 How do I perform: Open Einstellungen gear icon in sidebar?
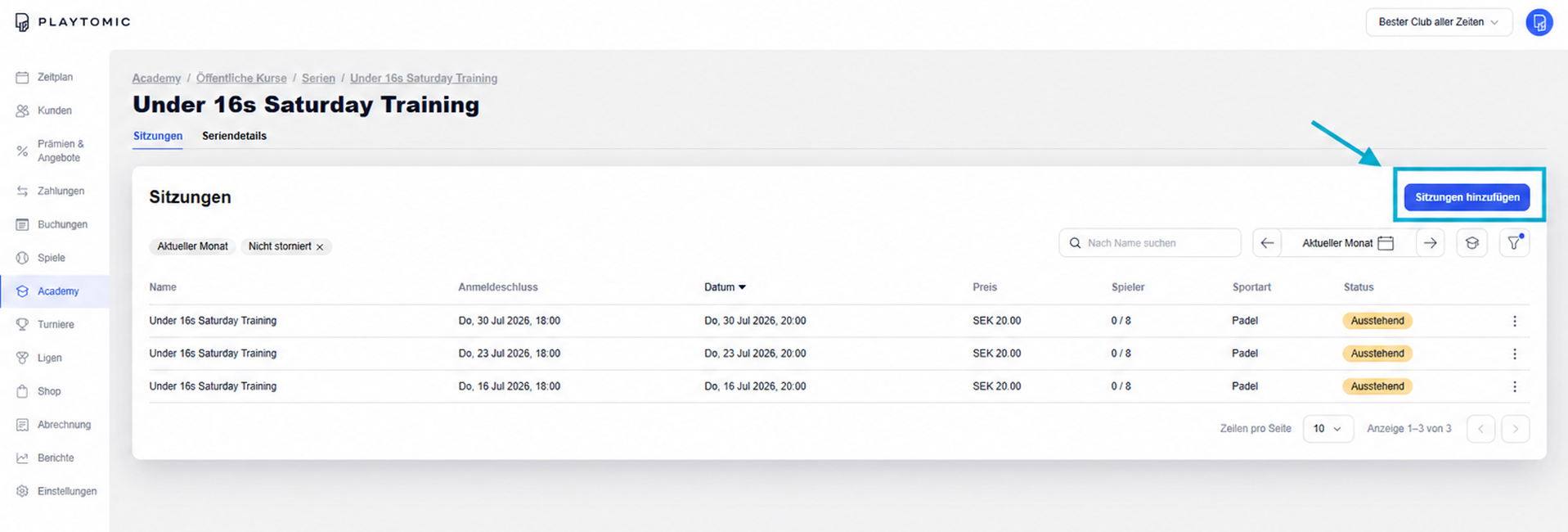point(22,491)
